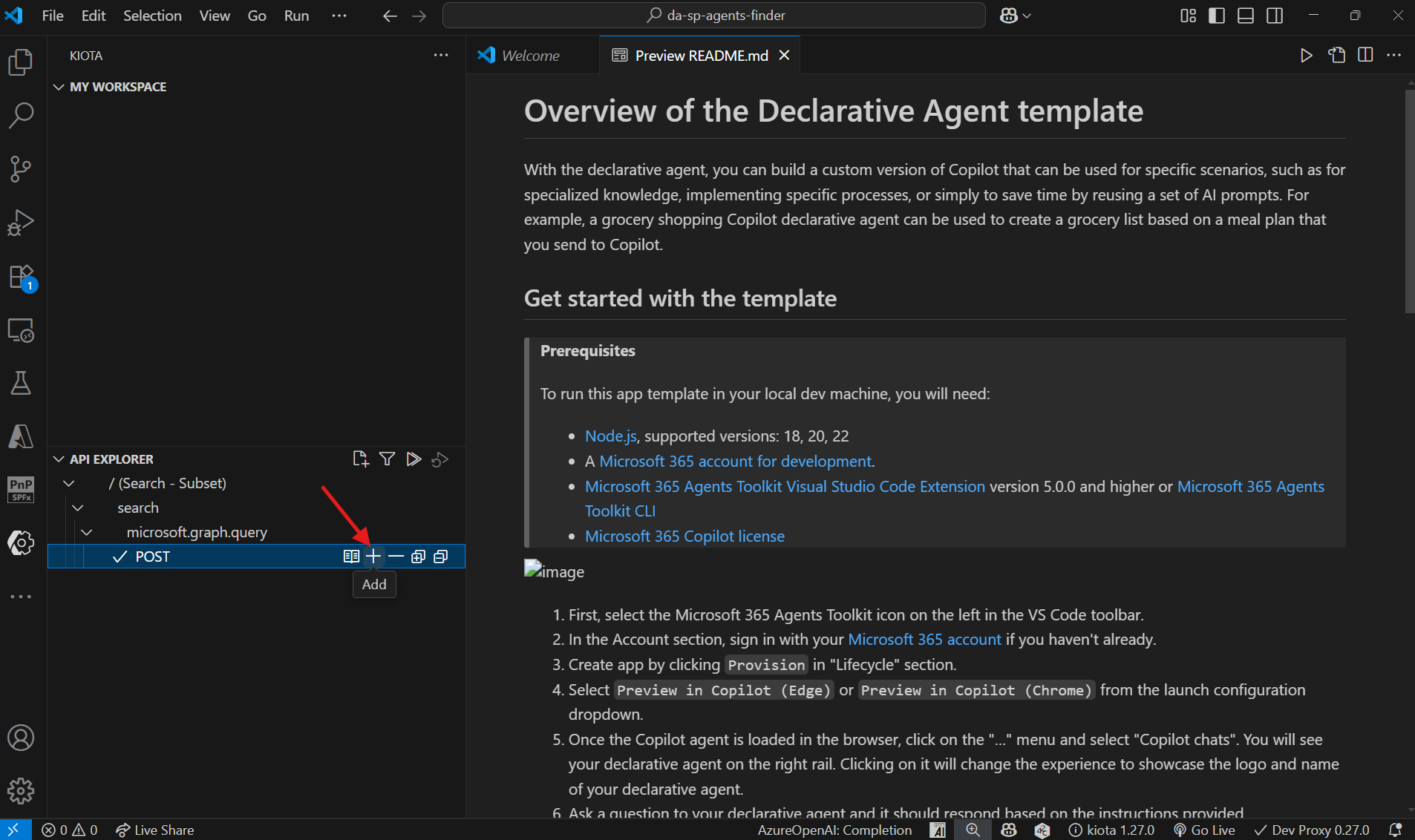Click the Remove all icon on POST row

440,557
